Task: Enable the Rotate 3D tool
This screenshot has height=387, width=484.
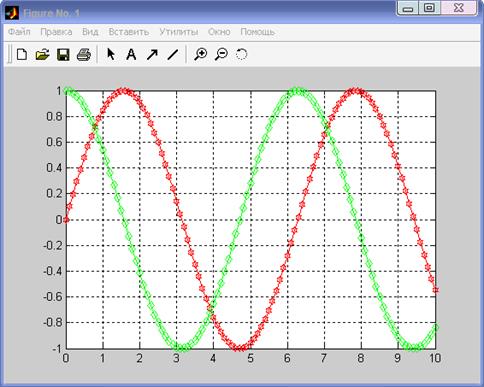Action: point(241,54)
